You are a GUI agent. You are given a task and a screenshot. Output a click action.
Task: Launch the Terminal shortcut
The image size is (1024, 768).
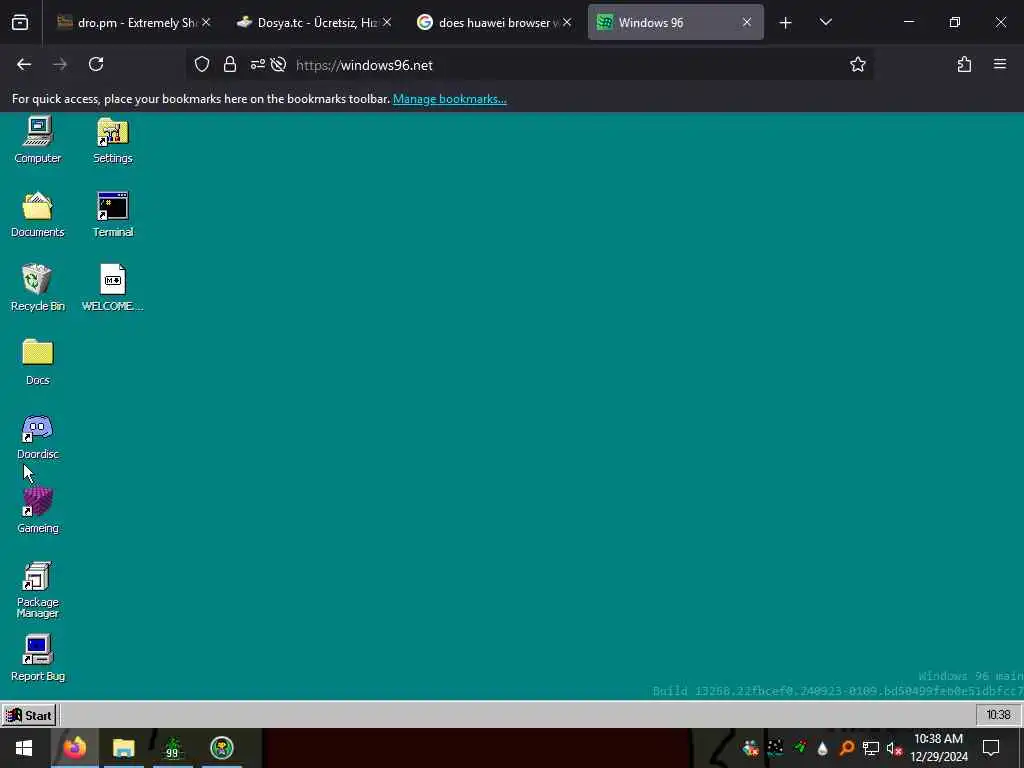pos(112,214)
